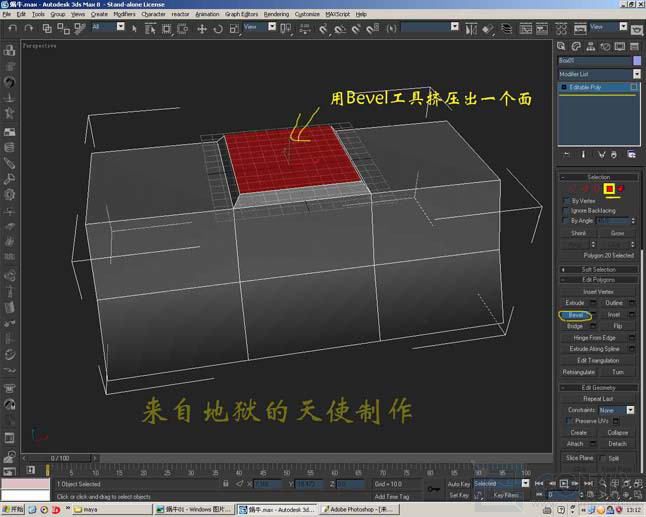This screenshot has width=646, height=517.
Task: Click the Undo arrow in main toolbar
Action: coord(13,28)
